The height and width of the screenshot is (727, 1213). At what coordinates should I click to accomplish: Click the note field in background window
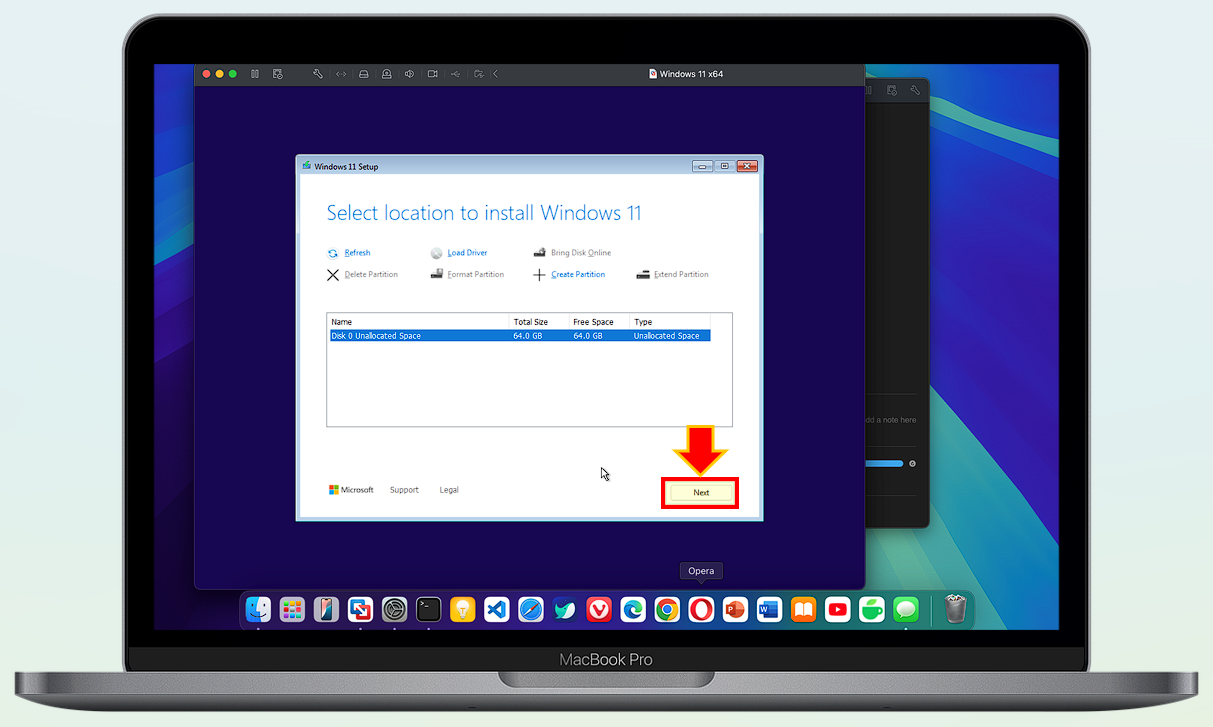coord(890,420)
